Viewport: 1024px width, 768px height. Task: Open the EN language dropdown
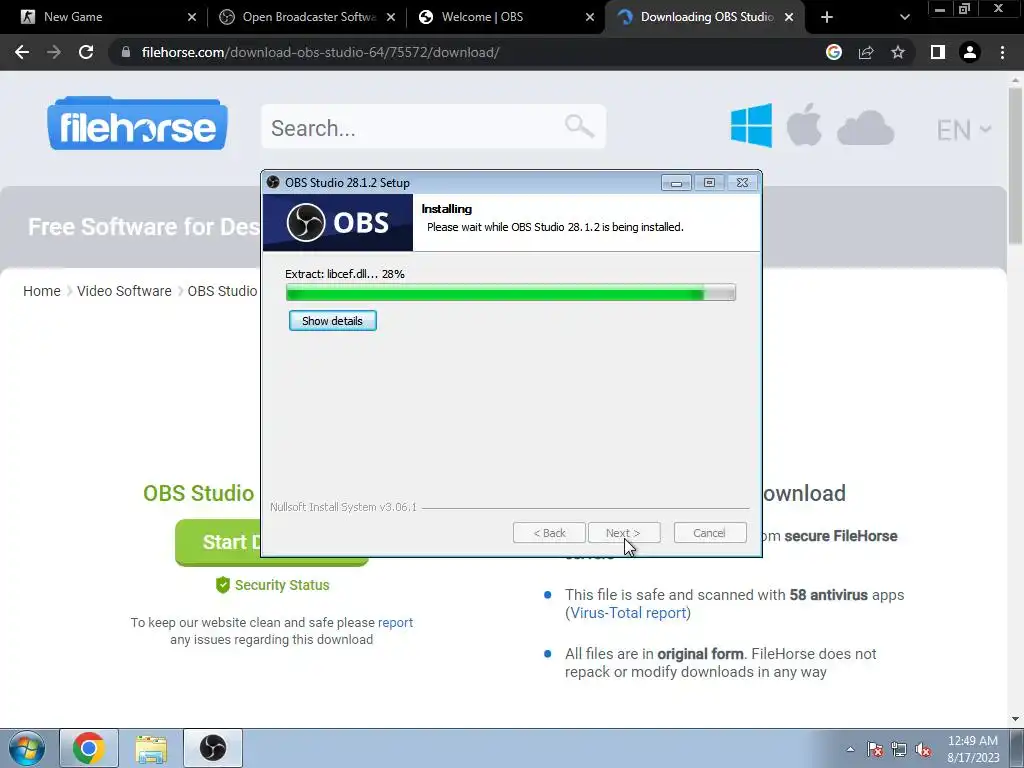coord(963,130)
